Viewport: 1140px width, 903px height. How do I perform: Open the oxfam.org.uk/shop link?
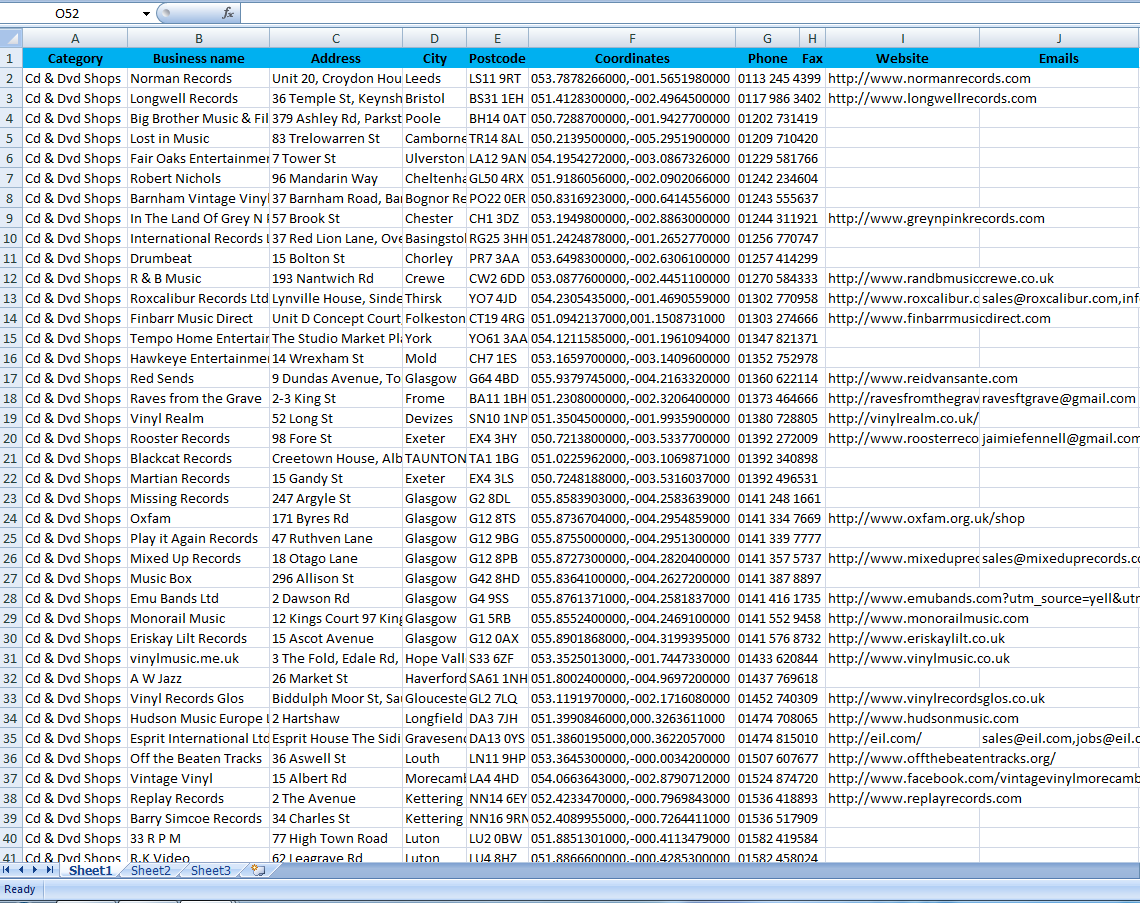926,518
